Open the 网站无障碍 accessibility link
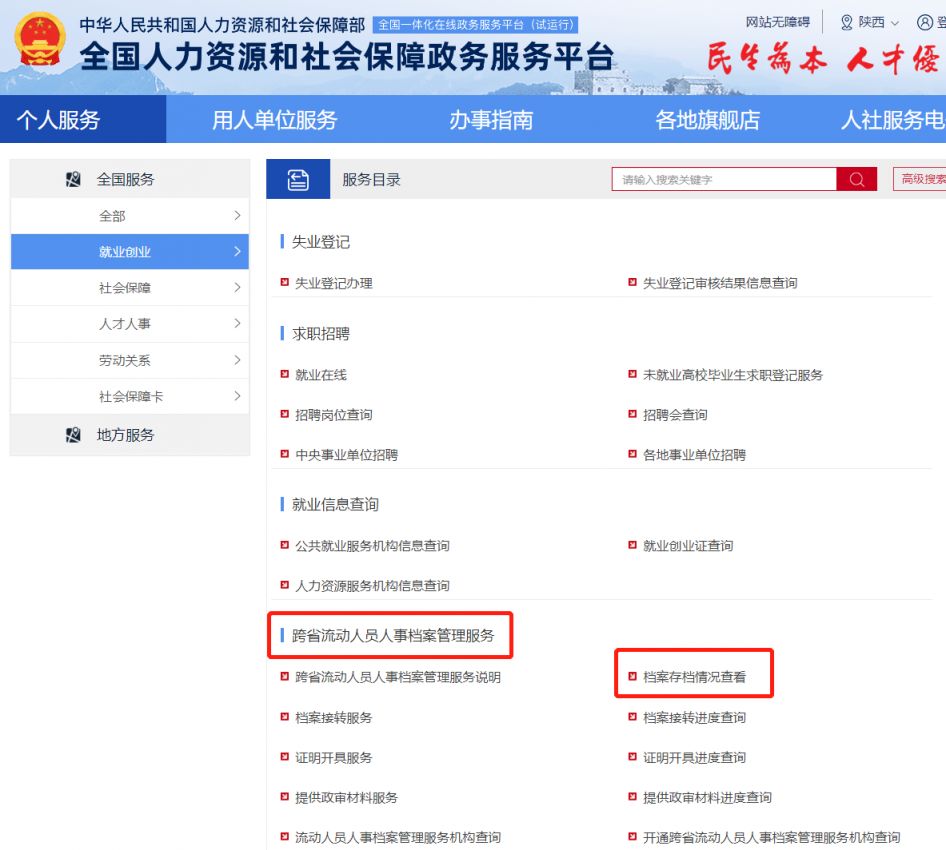The width and height of the screenshot is (946, 850). click(x=777, y=22)
